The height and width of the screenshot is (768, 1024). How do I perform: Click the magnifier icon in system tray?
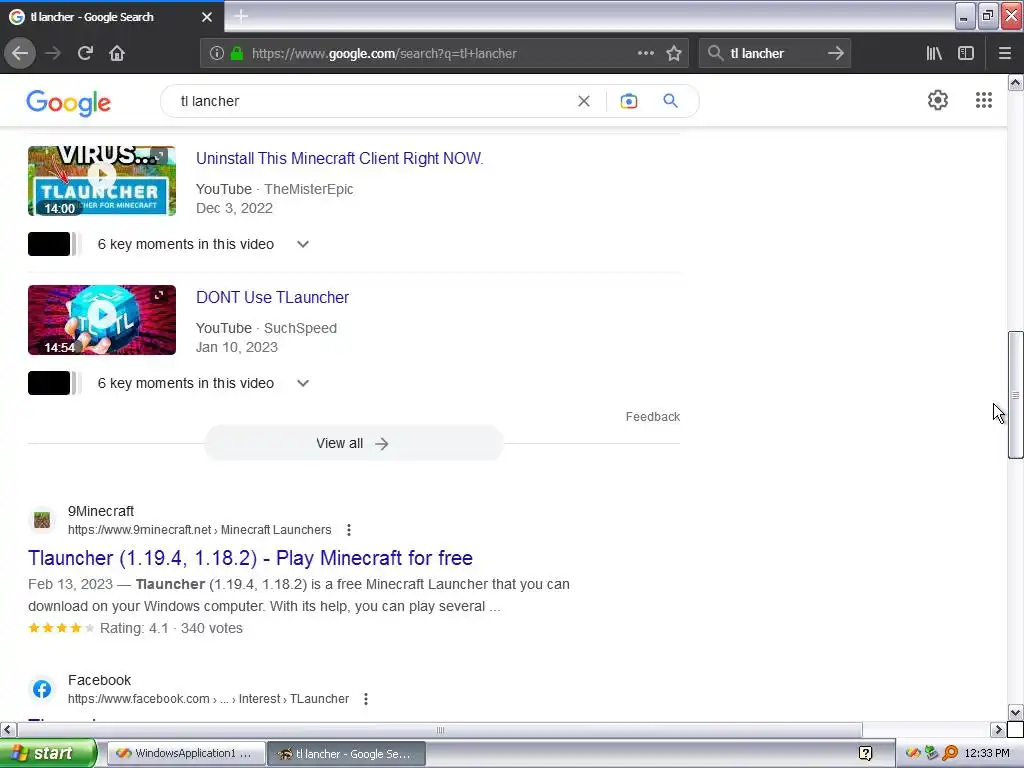[x=950, y=754]
